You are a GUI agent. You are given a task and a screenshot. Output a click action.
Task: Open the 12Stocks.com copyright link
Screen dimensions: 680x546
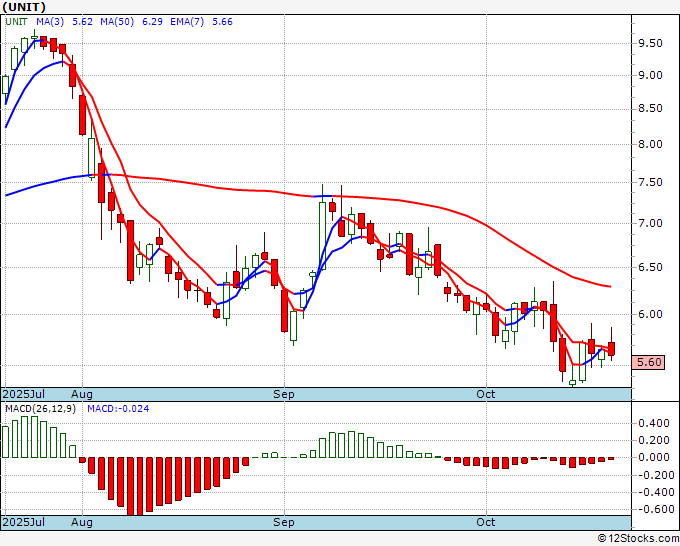(638, 539)
